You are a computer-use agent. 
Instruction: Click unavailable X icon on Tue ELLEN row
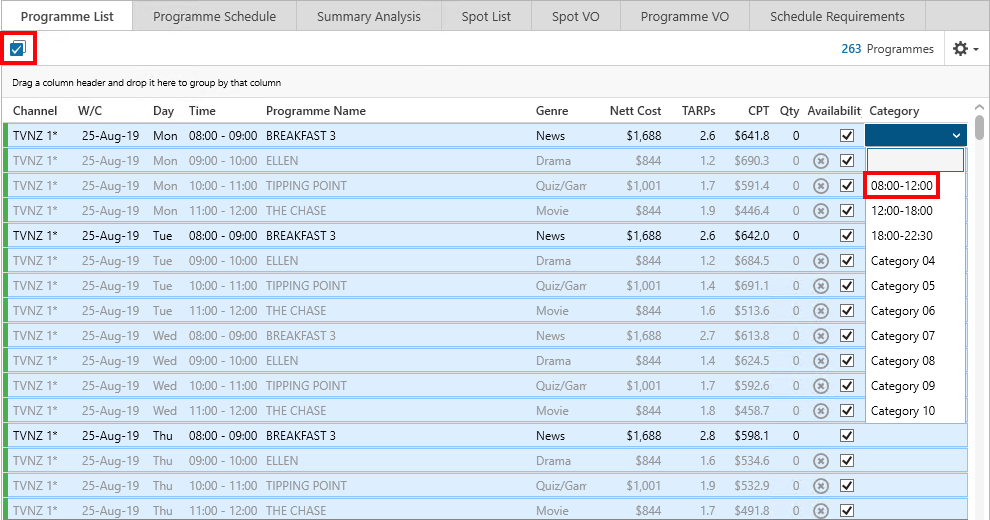[x=820, y=261]
